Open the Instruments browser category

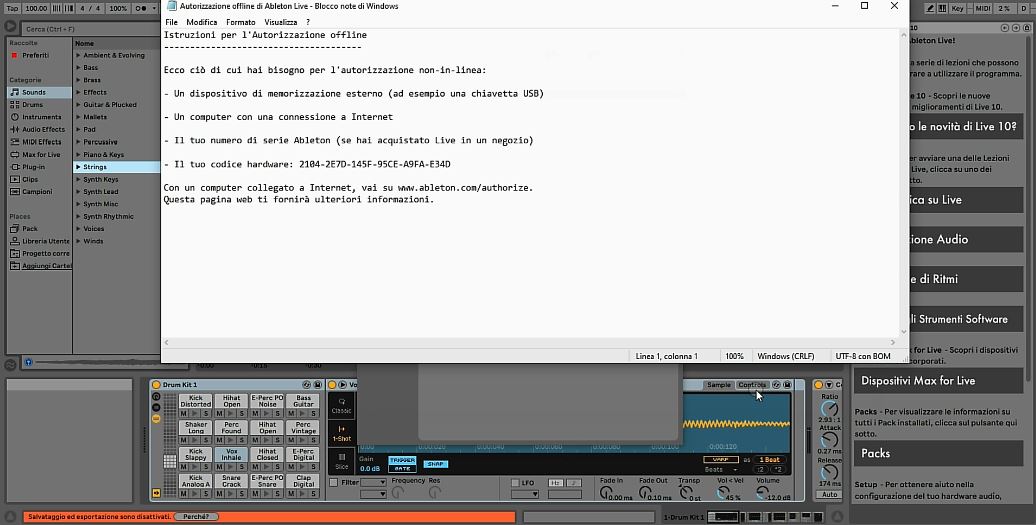point(39,117)
